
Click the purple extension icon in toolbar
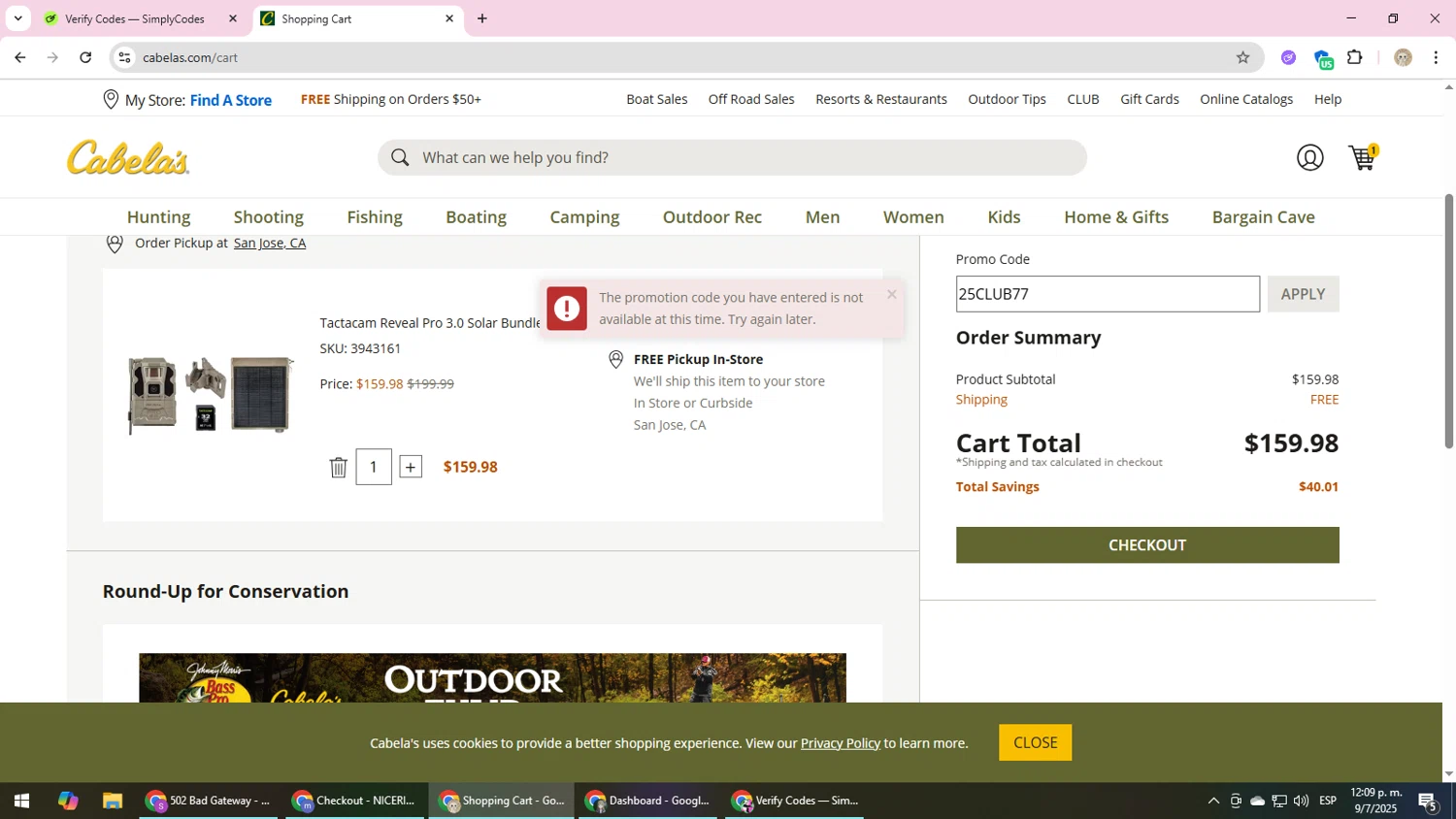[x=1288, y=57]
